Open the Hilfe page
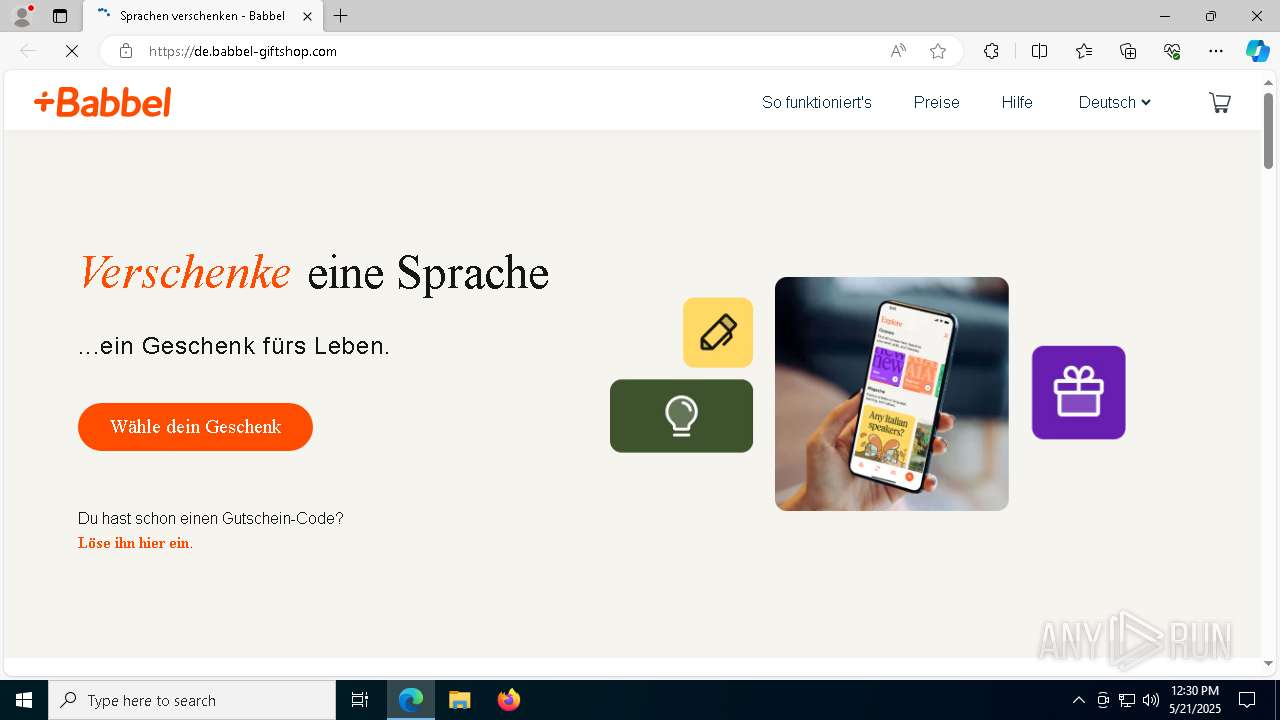1280x720 pixels. [x=1017, y=102]
